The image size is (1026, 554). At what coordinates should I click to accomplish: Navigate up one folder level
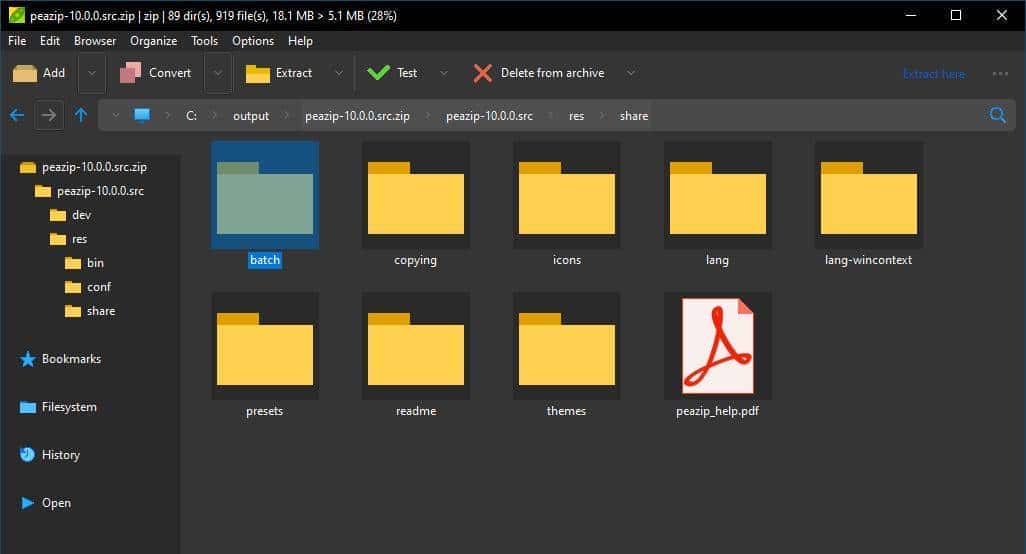point(81,115)
